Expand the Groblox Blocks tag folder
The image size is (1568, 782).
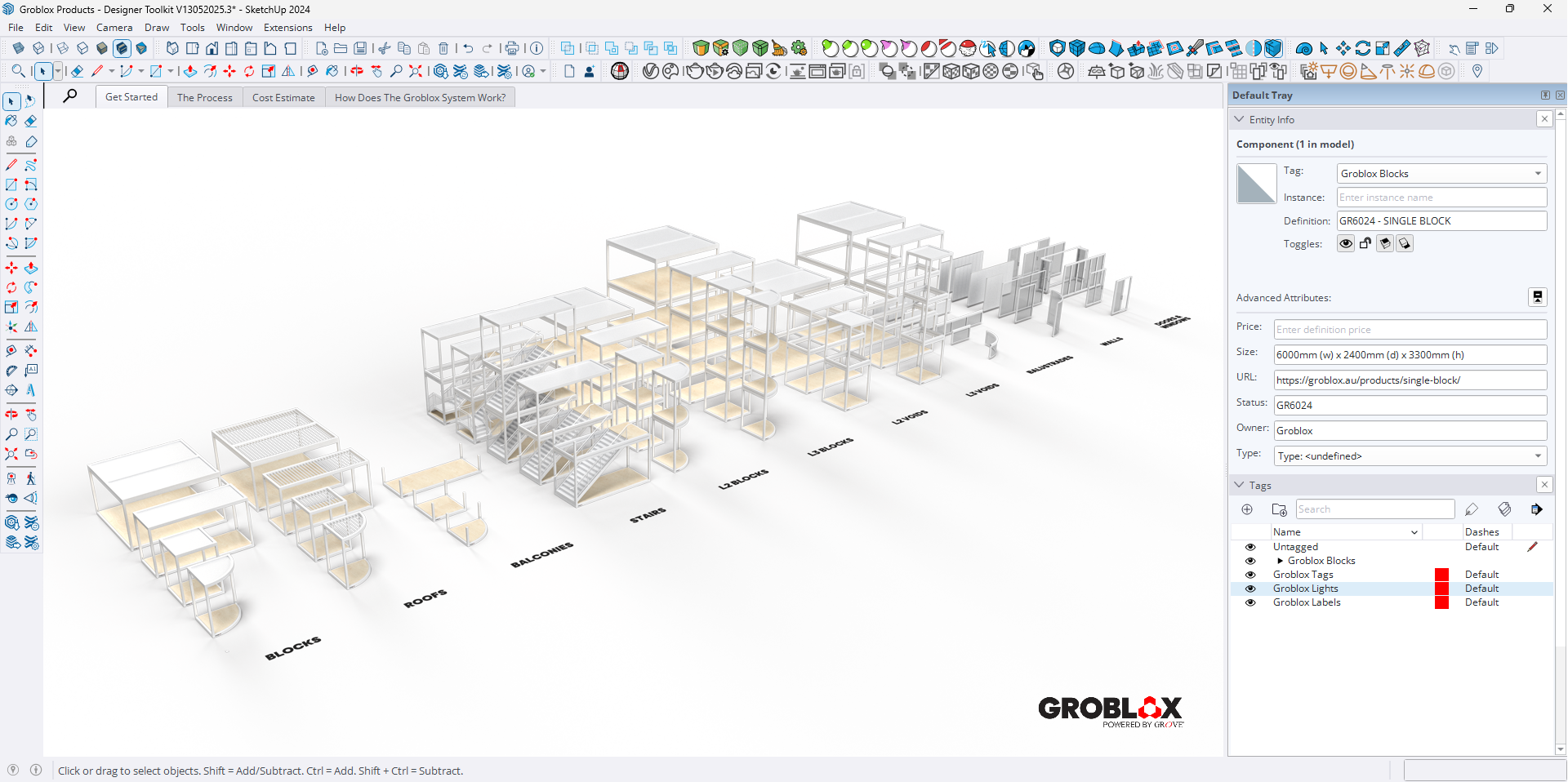(x=1280, y=561)
